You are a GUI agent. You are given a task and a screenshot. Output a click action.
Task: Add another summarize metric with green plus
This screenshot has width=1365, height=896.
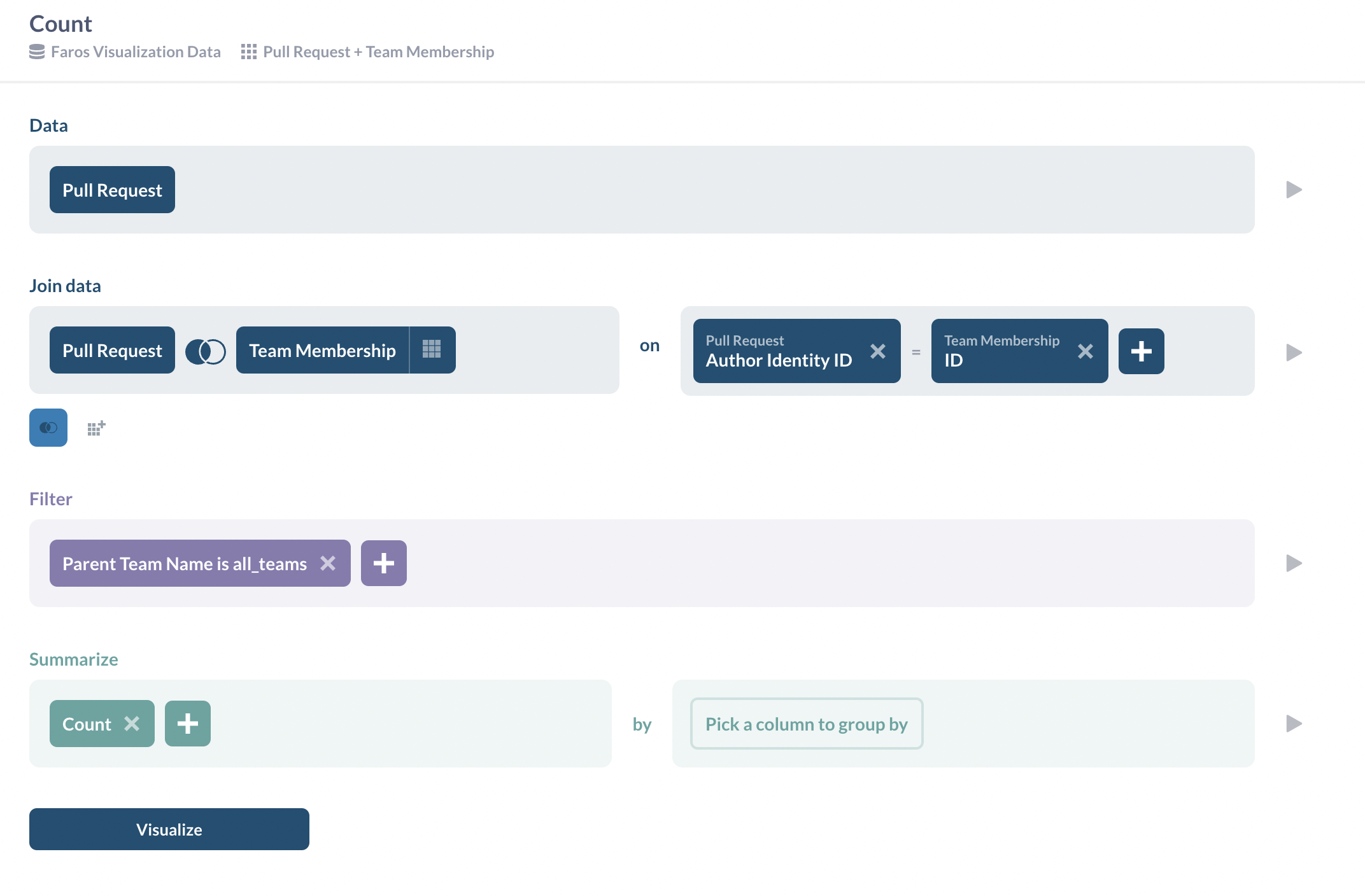187,724
